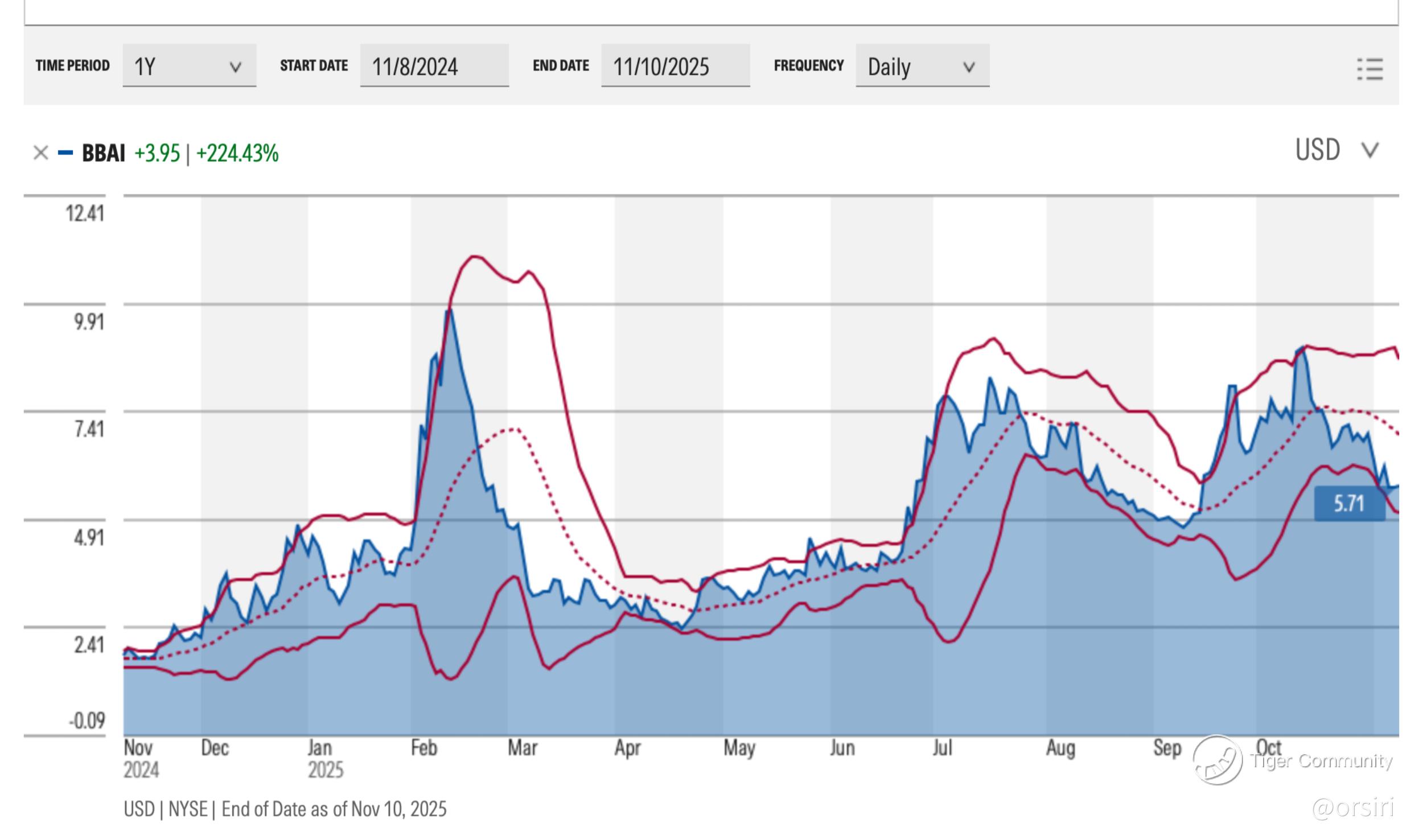Click the Frequency dropdown arrow chevron

[968, 67]
